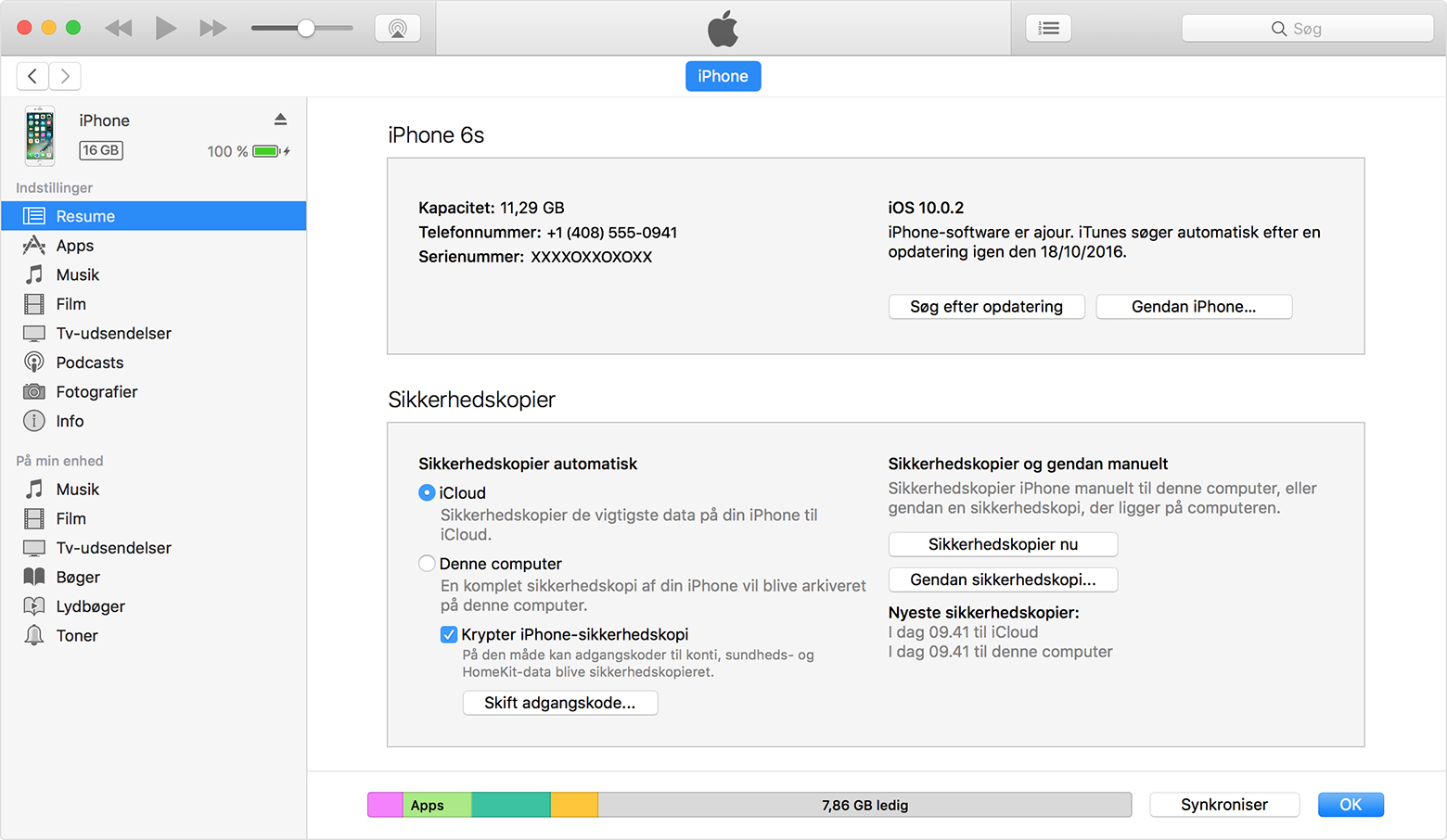Viewport: 1447px width, 840px height.
Task: Click the fast-forward playback button
Action: (x=213, y=28)
